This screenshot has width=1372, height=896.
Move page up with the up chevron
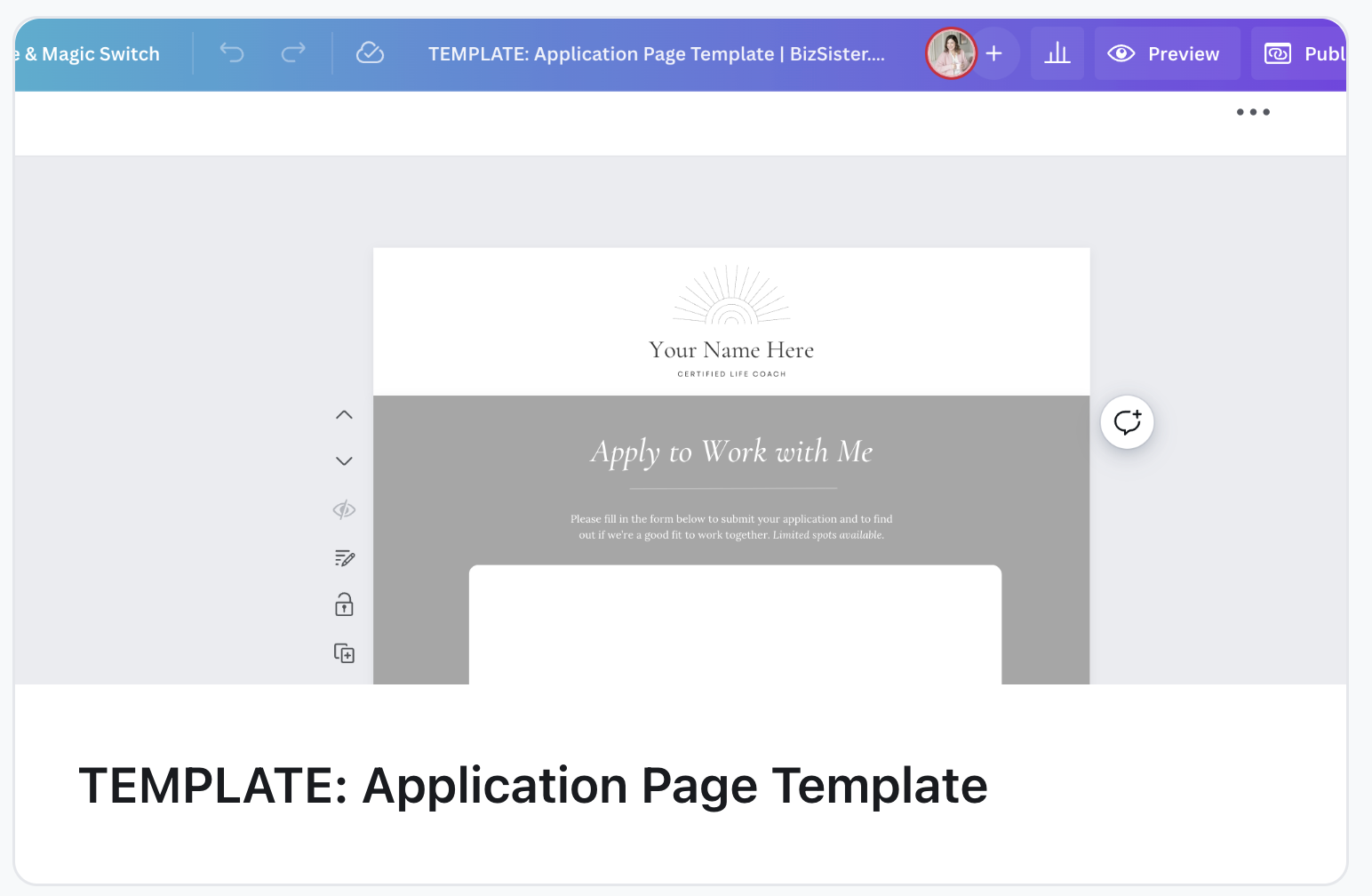pos(344,415)
